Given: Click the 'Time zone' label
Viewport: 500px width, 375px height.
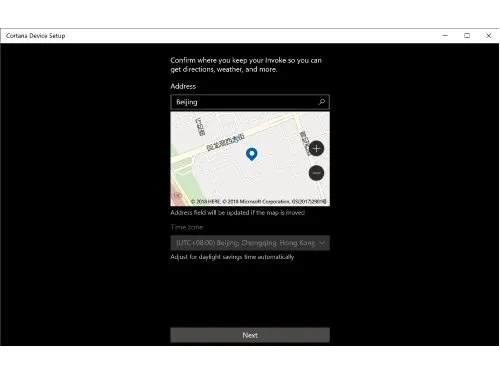Looking at the screenshot, I should tap(187, 227).
